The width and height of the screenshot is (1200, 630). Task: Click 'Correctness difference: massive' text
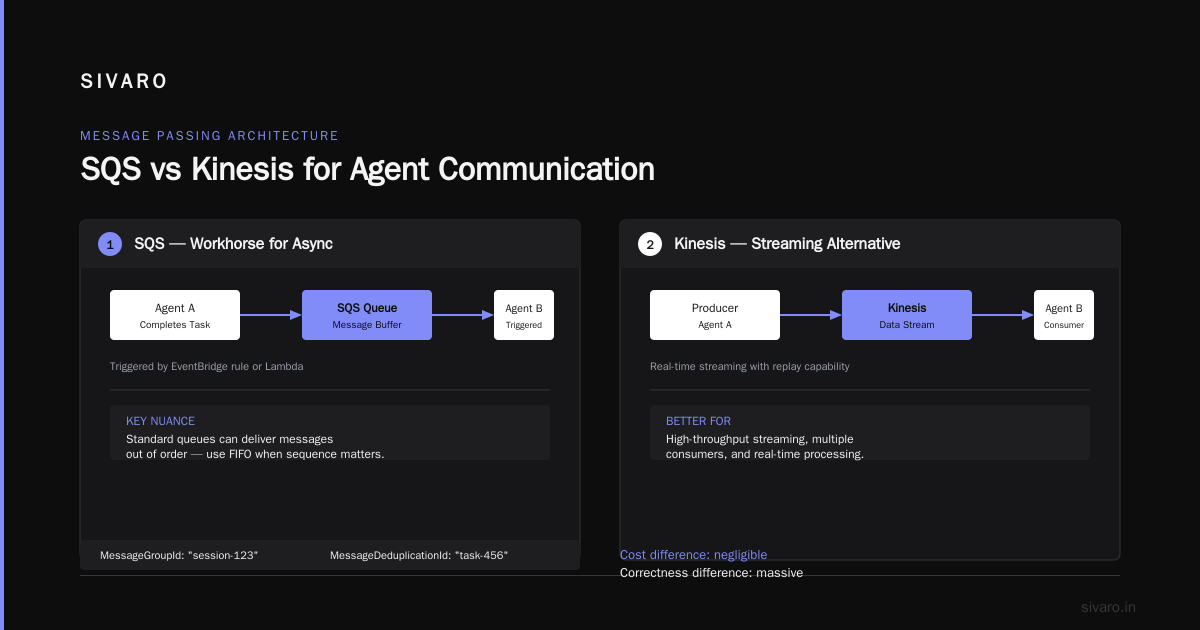[711, 573]
